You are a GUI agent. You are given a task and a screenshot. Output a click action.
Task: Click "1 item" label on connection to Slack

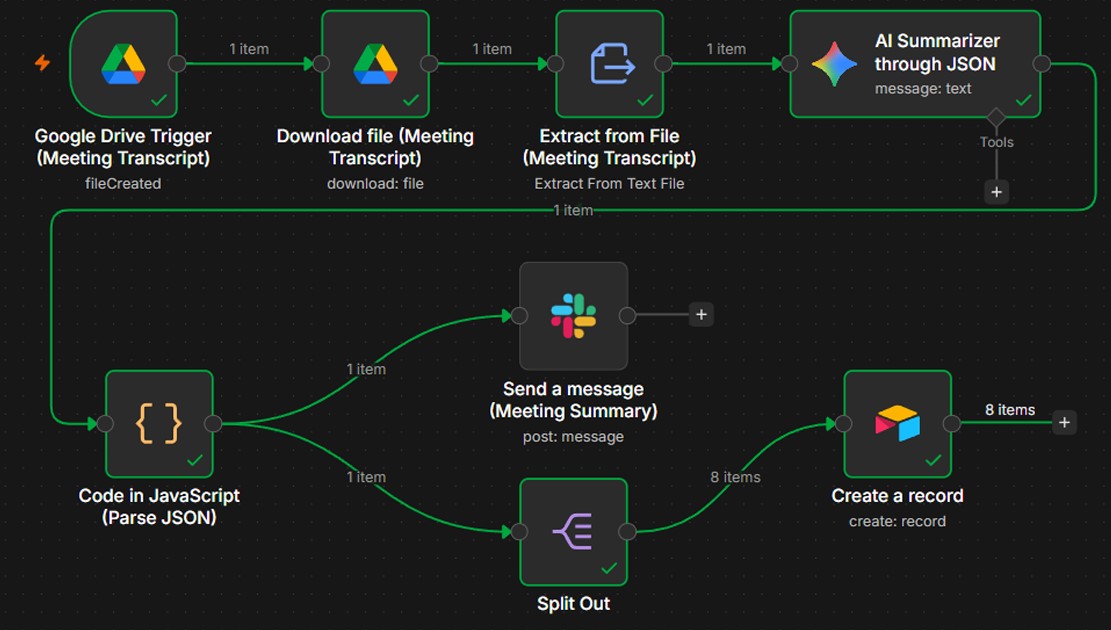tap(366, 369)
